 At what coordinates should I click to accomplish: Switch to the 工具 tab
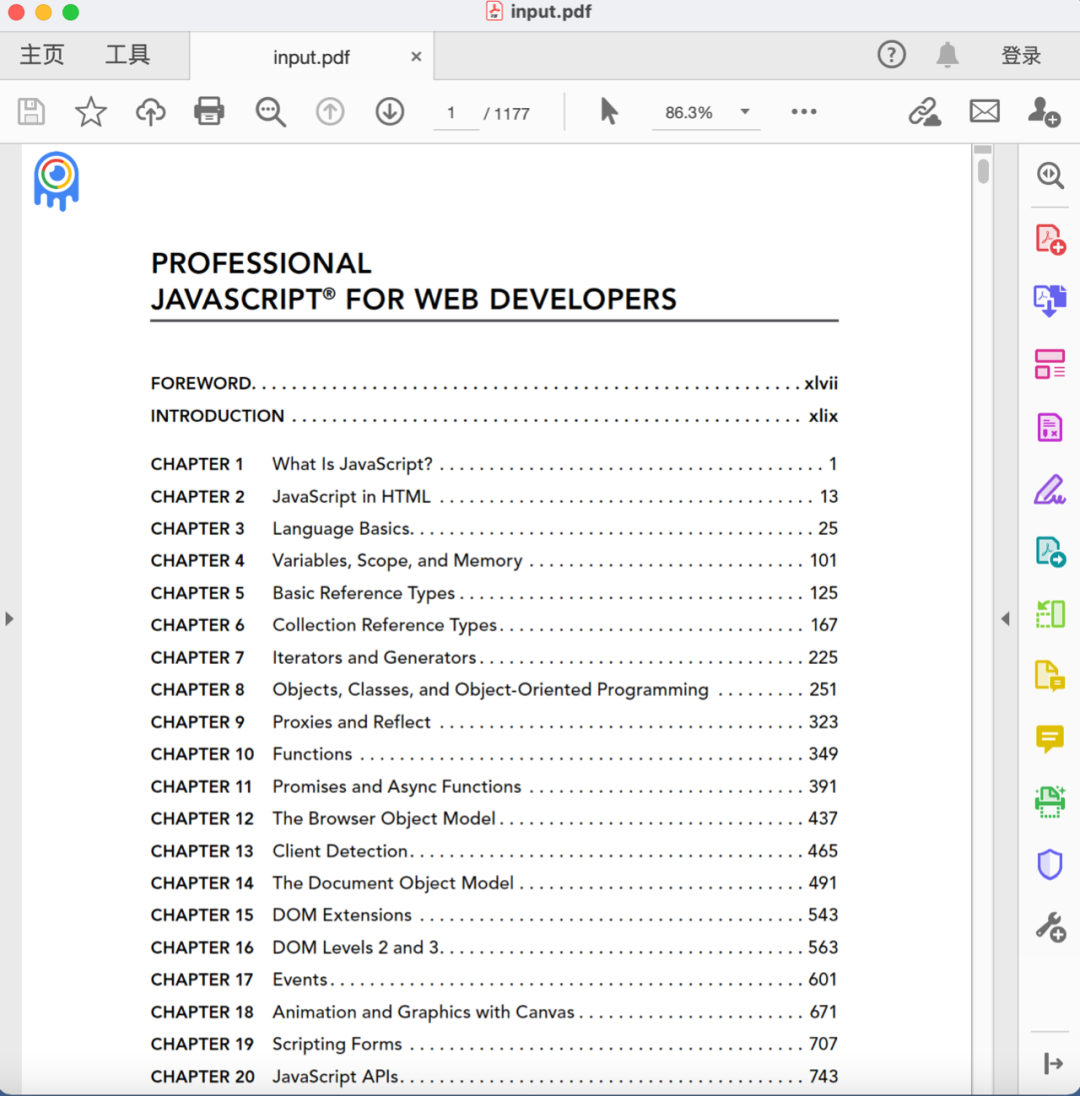128,55
